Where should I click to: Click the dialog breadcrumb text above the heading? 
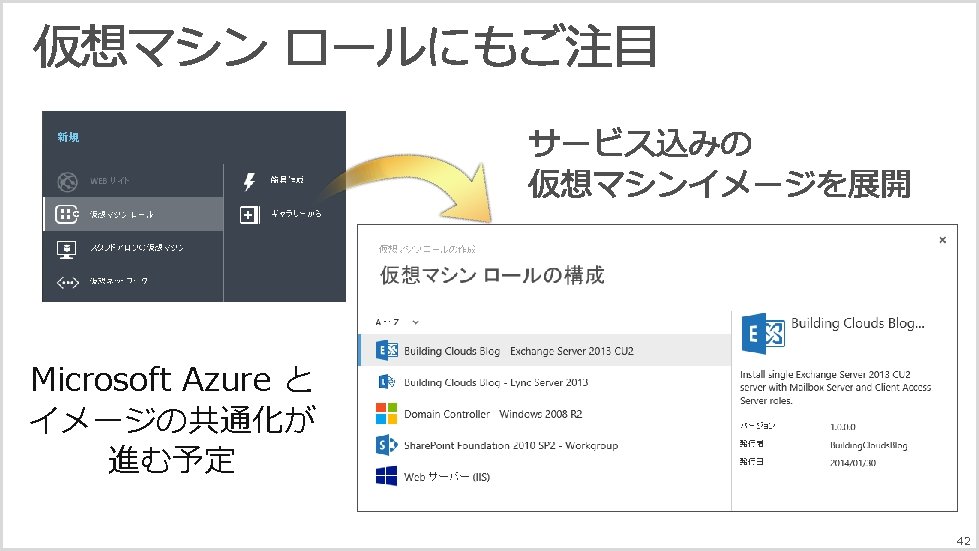(427, 249)
